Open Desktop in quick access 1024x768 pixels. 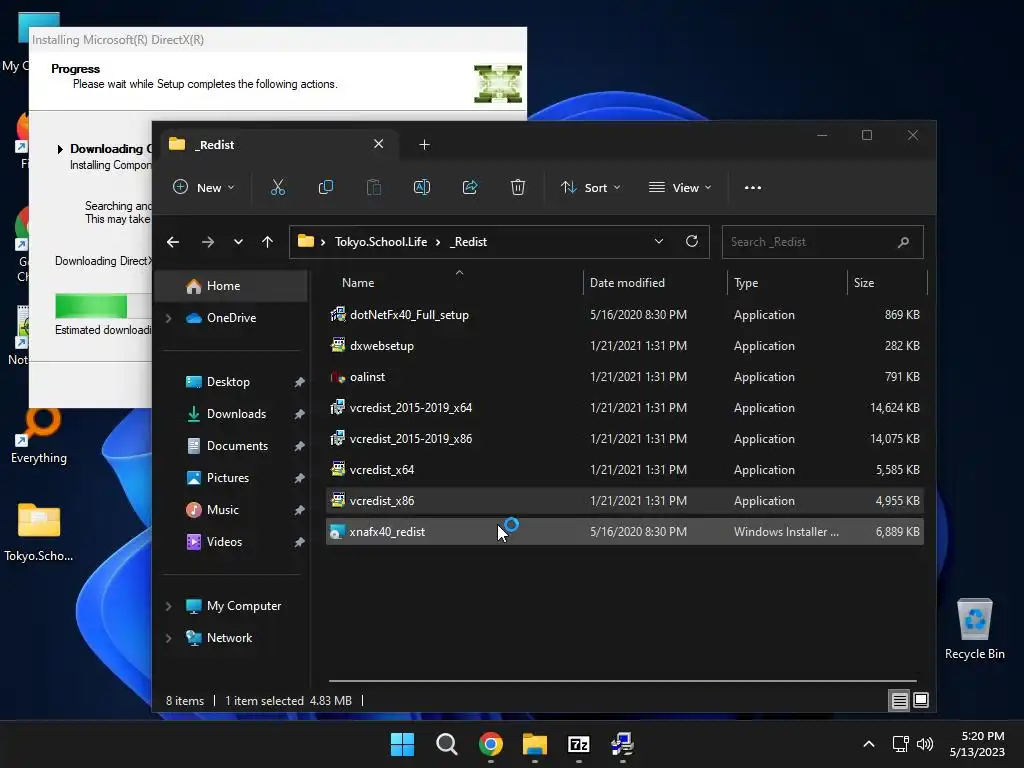pyautogui.click(x=228, y=382)
